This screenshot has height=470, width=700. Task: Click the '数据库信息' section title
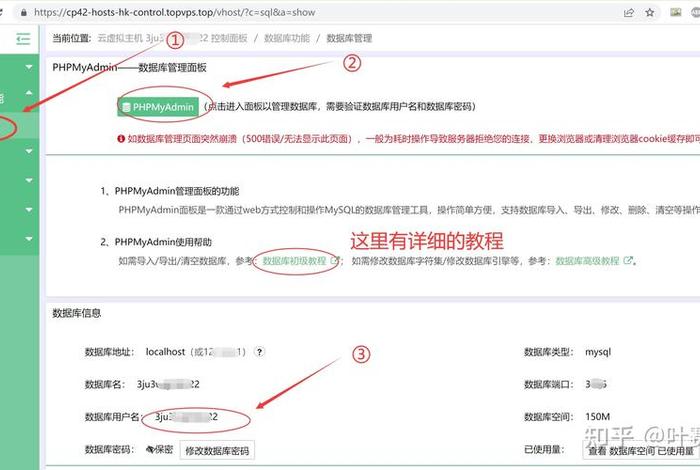77,313
